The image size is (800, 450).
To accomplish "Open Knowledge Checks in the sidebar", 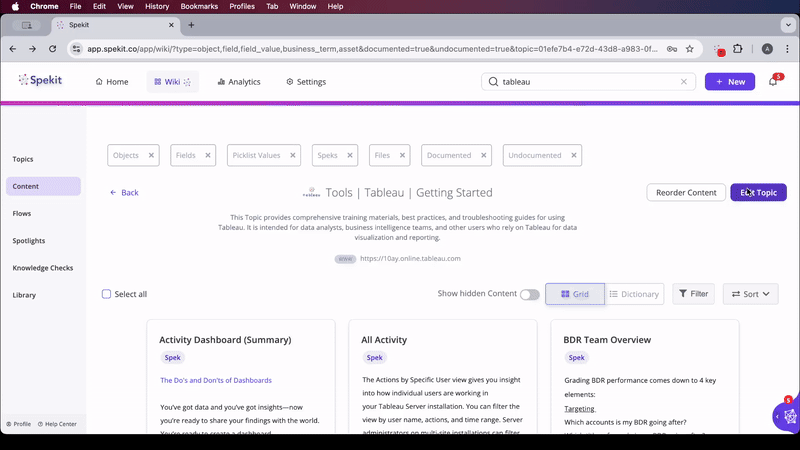I will click(x=43, y=268).
